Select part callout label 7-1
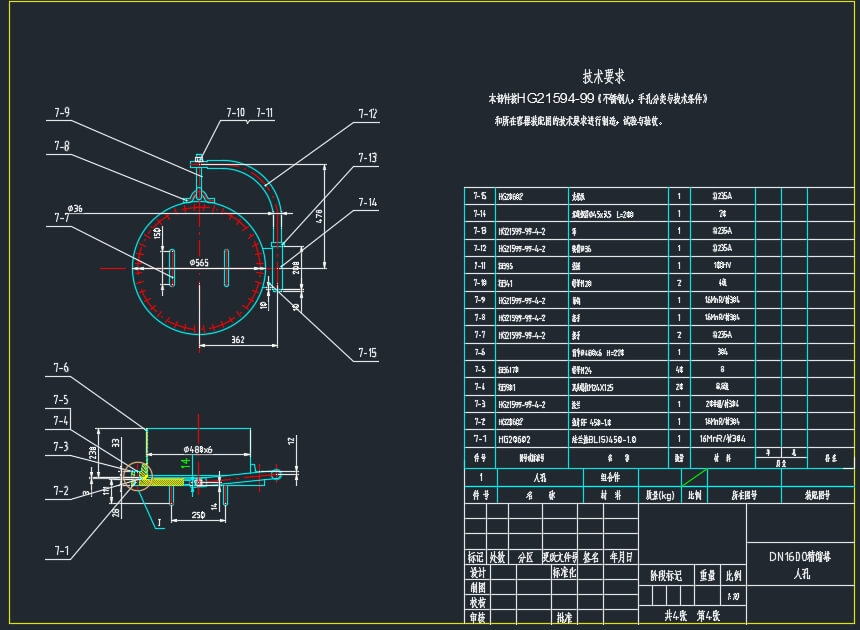The image size is (860, 630). [61, 550]
